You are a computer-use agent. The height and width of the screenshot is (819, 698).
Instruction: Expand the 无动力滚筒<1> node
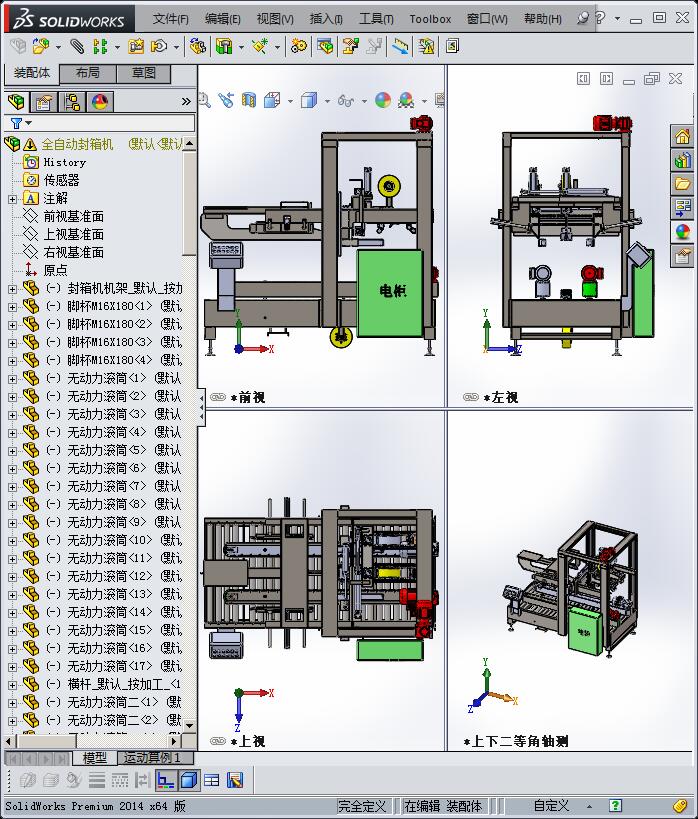(12, 379)
